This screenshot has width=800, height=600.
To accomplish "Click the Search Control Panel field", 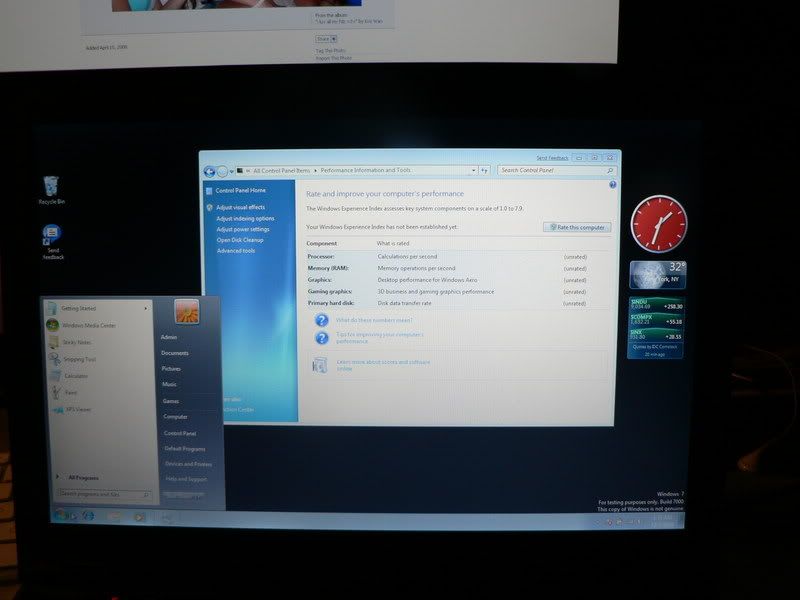I will [557, 170].
